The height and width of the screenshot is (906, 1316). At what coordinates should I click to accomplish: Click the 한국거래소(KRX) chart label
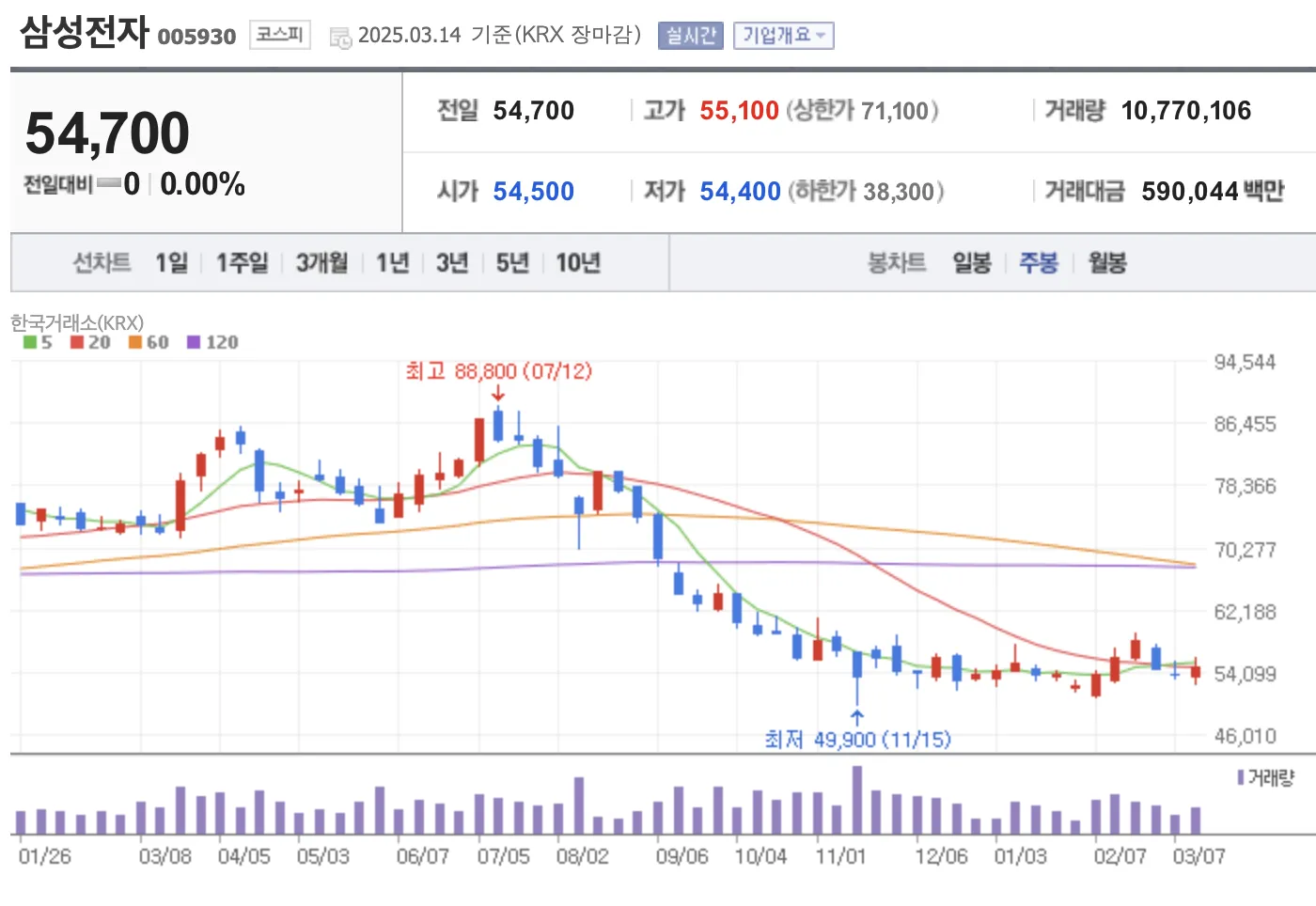77,322
